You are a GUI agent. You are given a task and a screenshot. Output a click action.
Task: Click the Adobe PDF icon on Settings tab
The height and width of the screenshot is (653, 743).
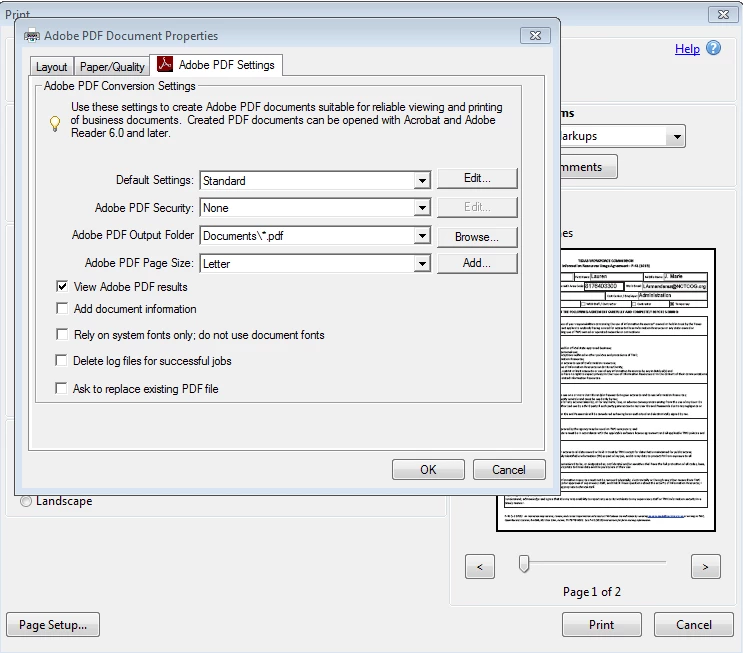(x=164, y=64)
